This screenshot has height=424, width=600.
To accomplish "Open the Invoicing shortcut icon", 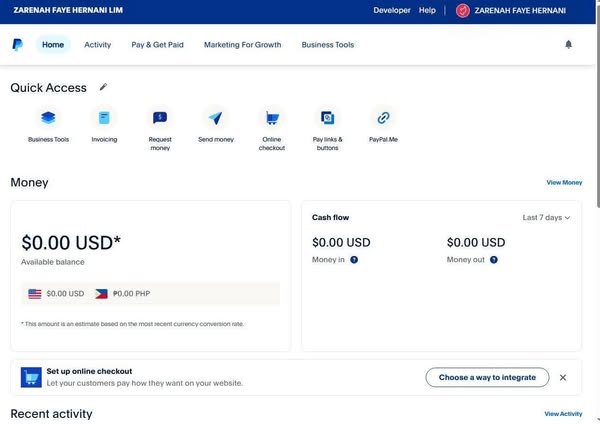I will coord(104,118).
